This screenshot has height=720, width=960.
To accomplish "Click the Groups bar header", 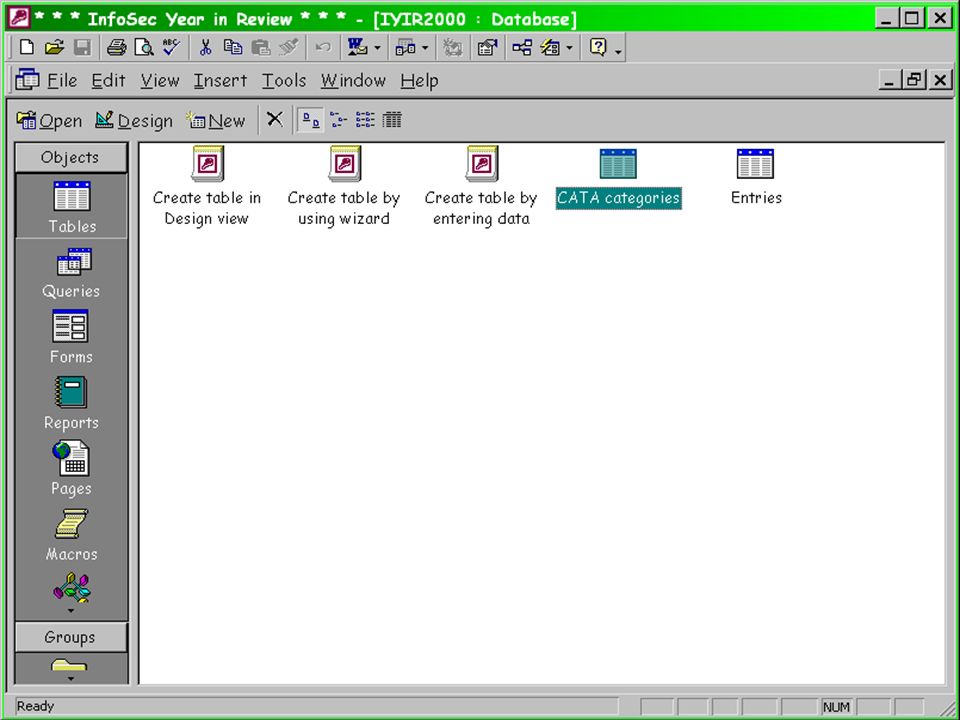I will (x=70, y=637).
